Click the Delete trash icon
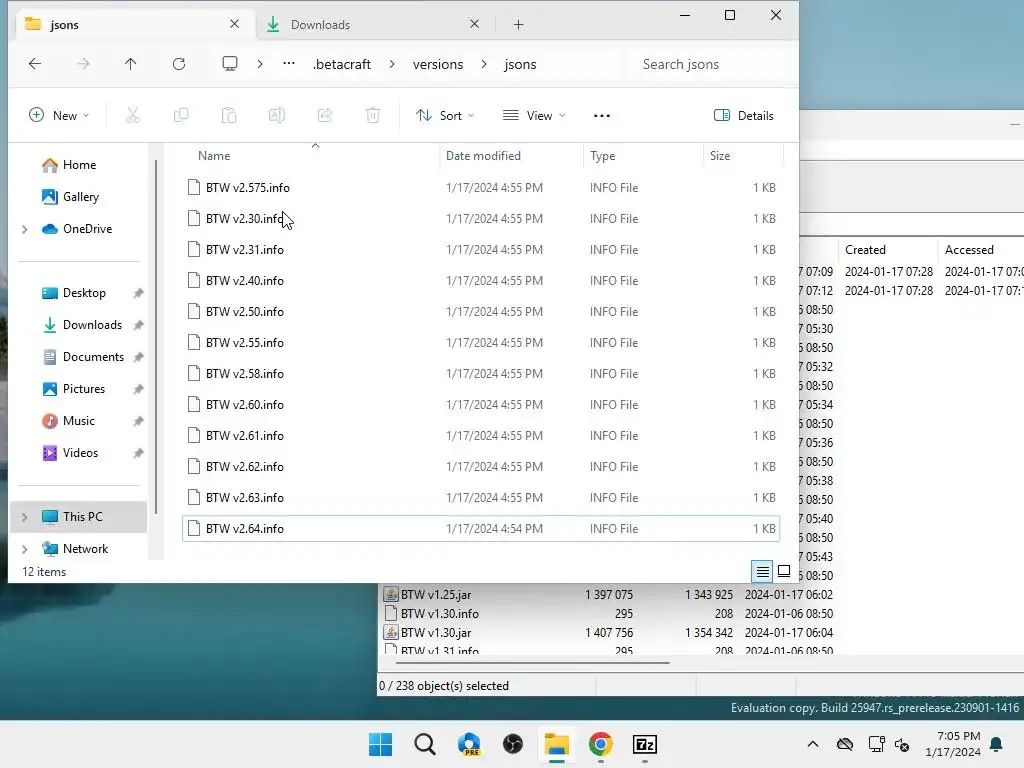The image size is (1024, 768). point(372,116)
